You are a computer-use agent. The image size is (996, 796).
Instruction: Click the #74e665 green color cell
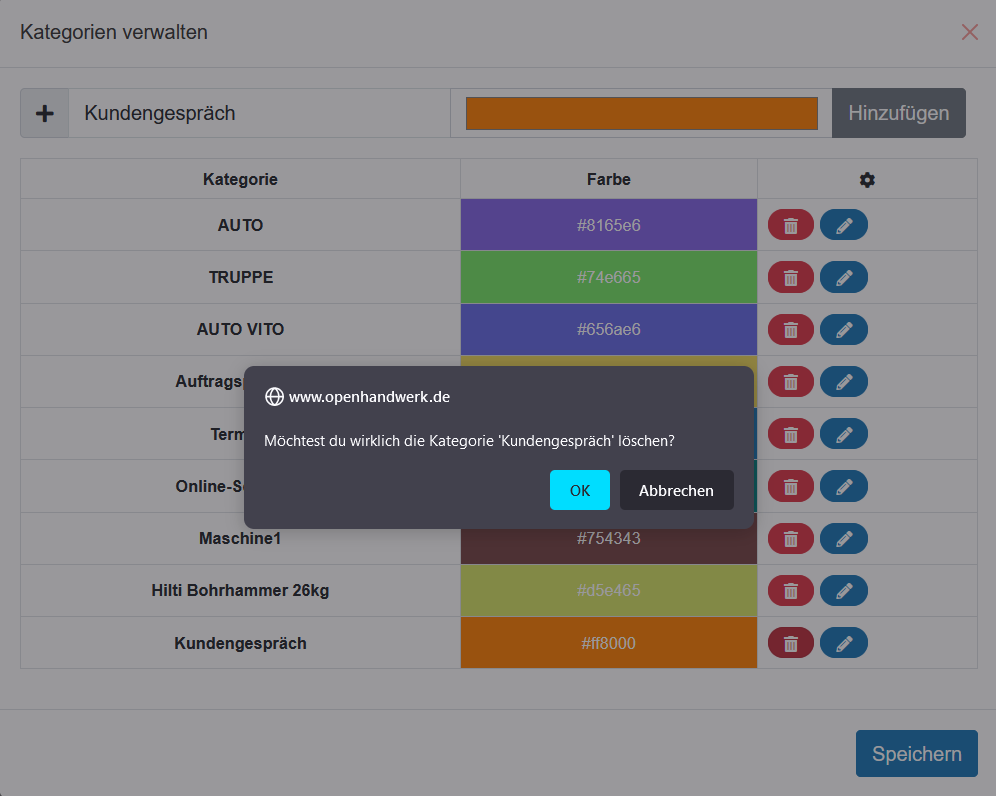(608, 277)
